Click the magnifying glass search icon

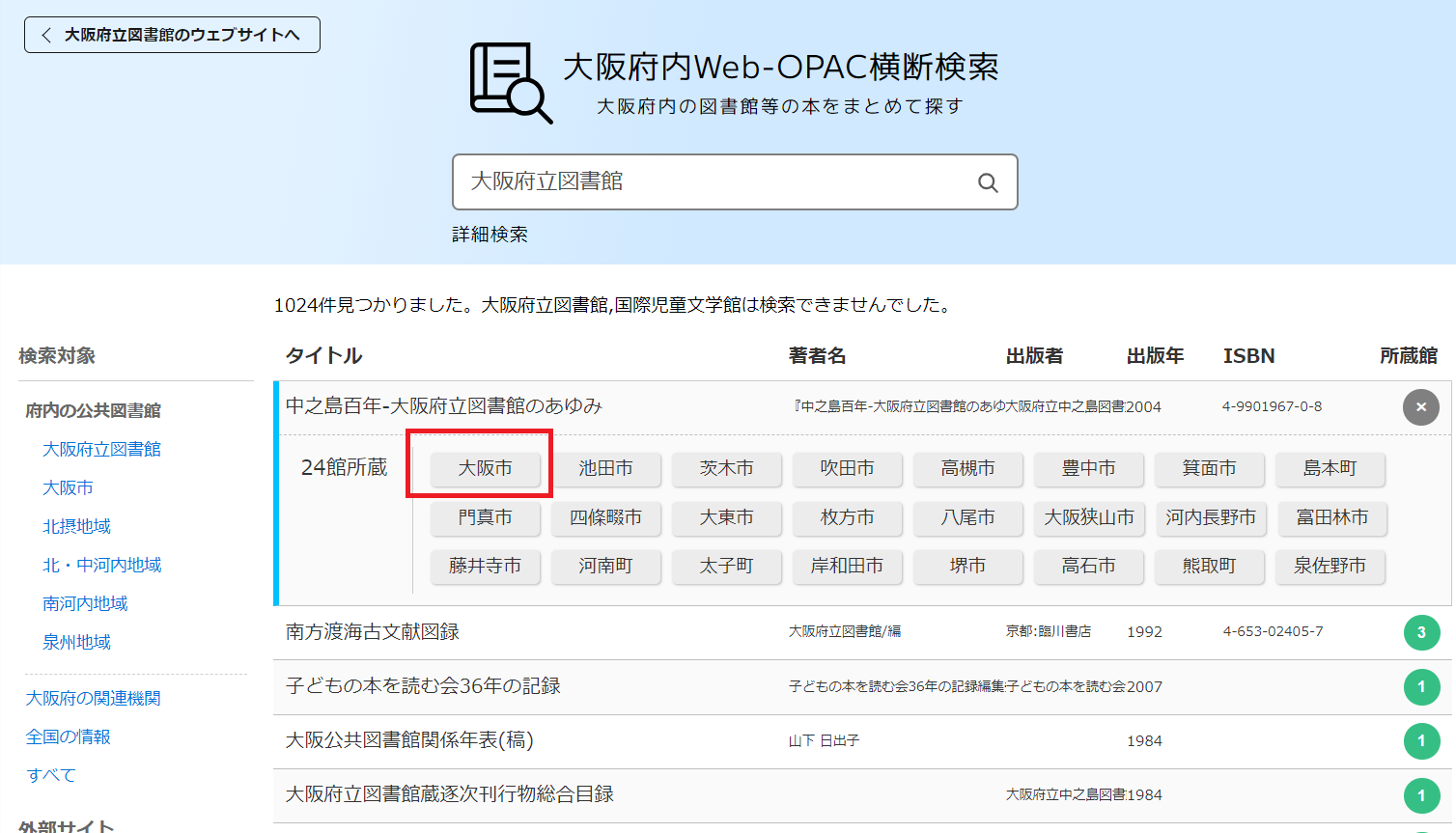click(x=987, y=182)
